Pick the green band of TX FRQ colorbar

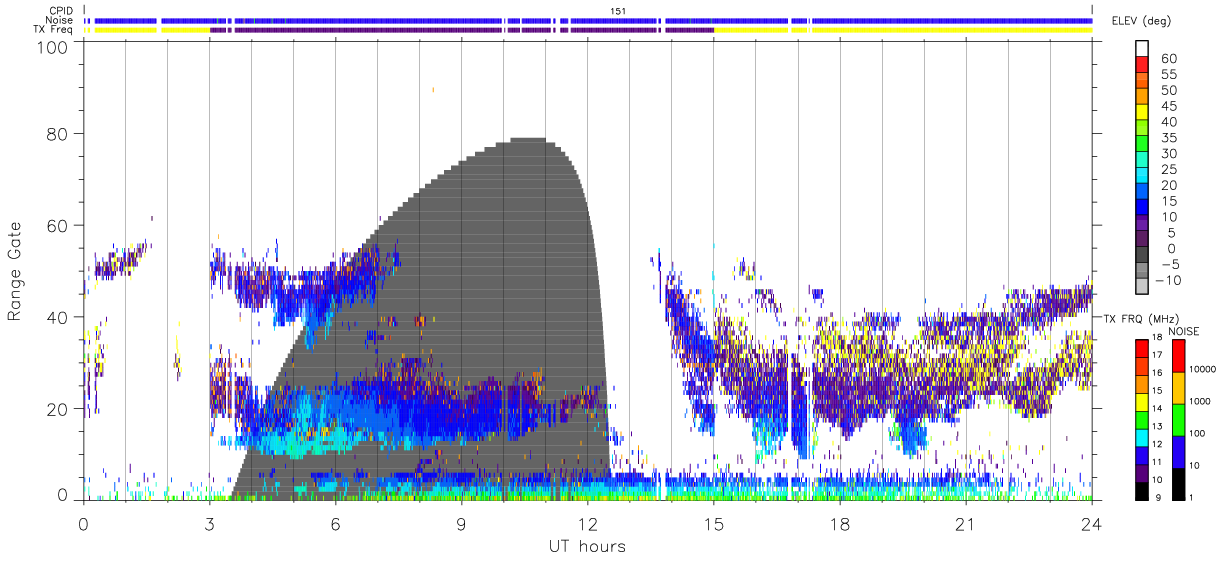coord(1142,420)
